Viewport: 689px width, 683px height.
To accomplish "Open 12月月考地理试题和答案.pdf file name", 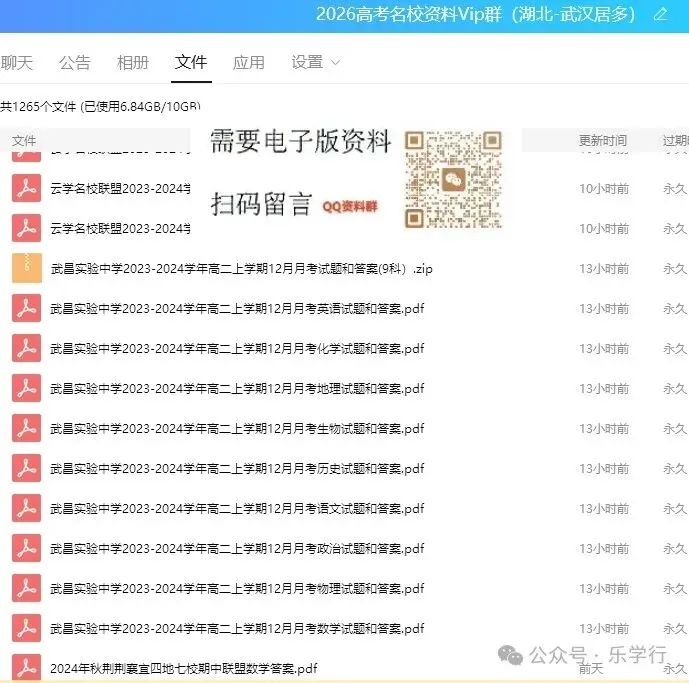I will click(x=237, y=389).
